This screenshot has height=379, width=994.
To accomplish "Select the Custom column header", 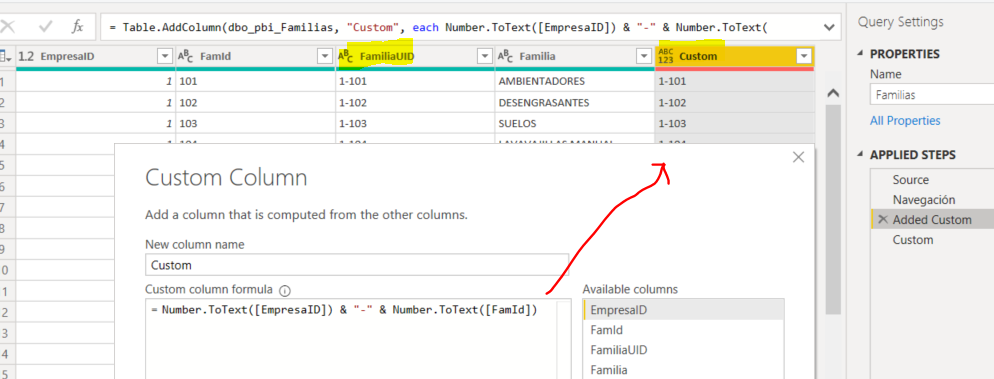I will point(698,56).
